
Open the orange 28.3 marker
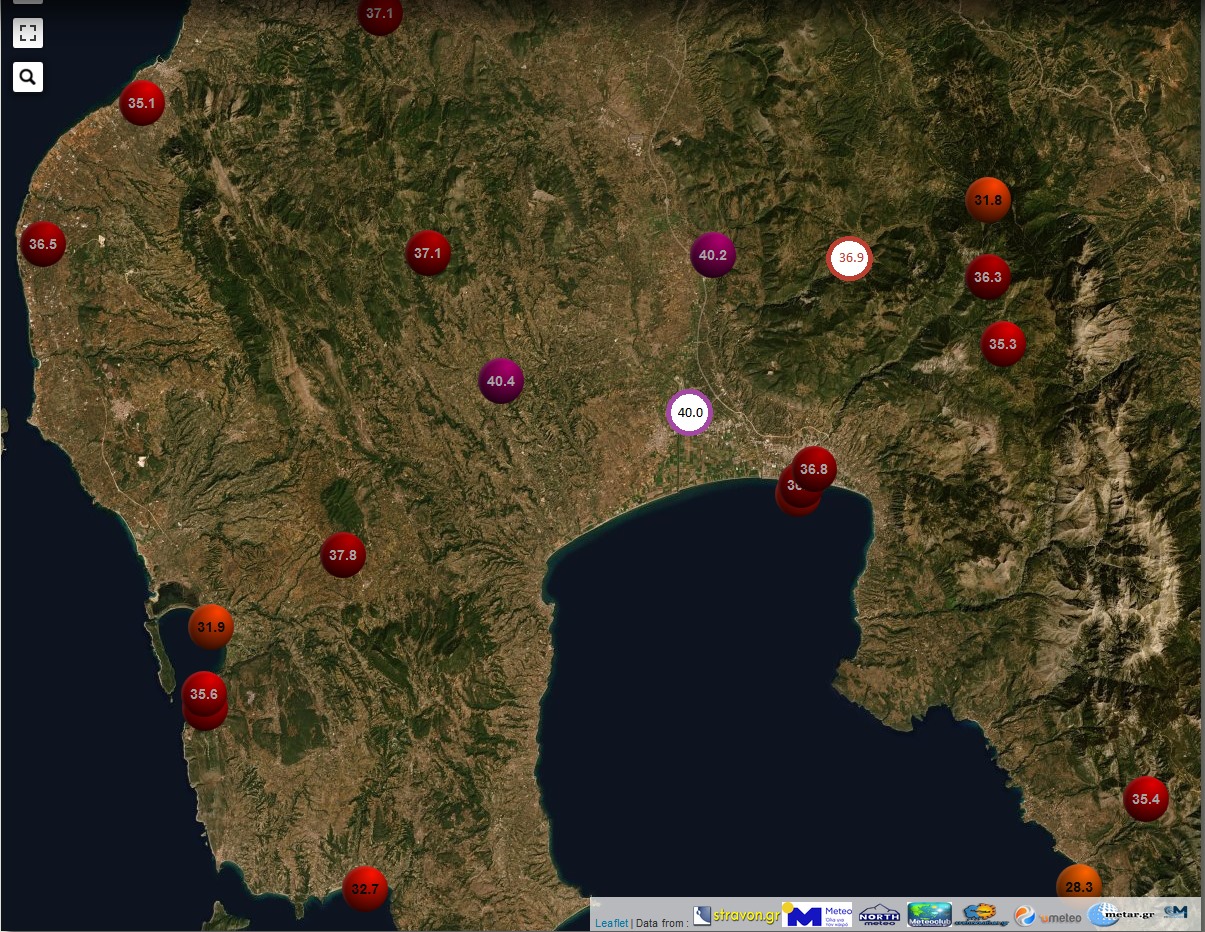[x=1079, y=886]
